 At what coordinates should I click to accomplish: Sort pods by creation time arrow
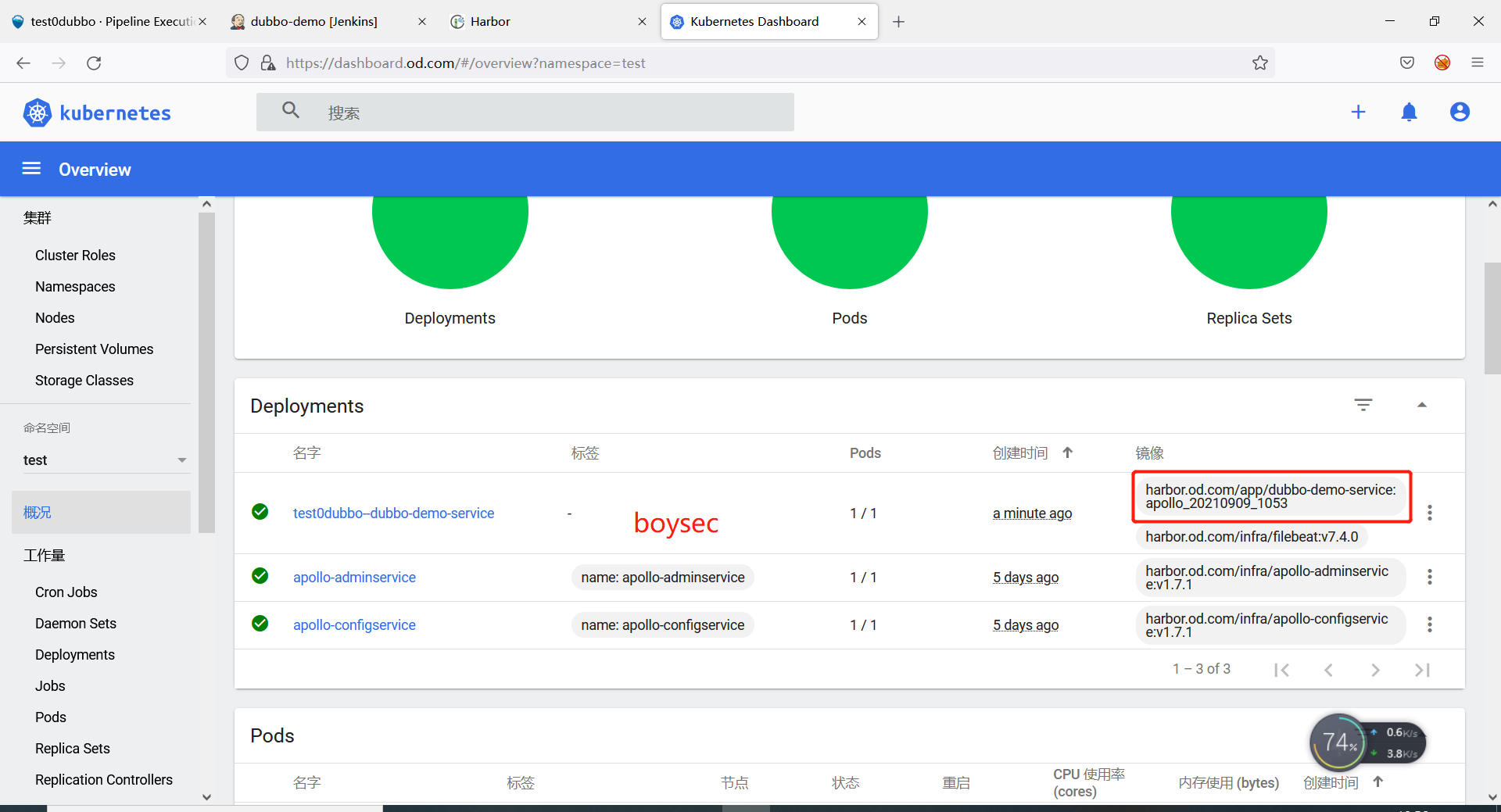1378,782
